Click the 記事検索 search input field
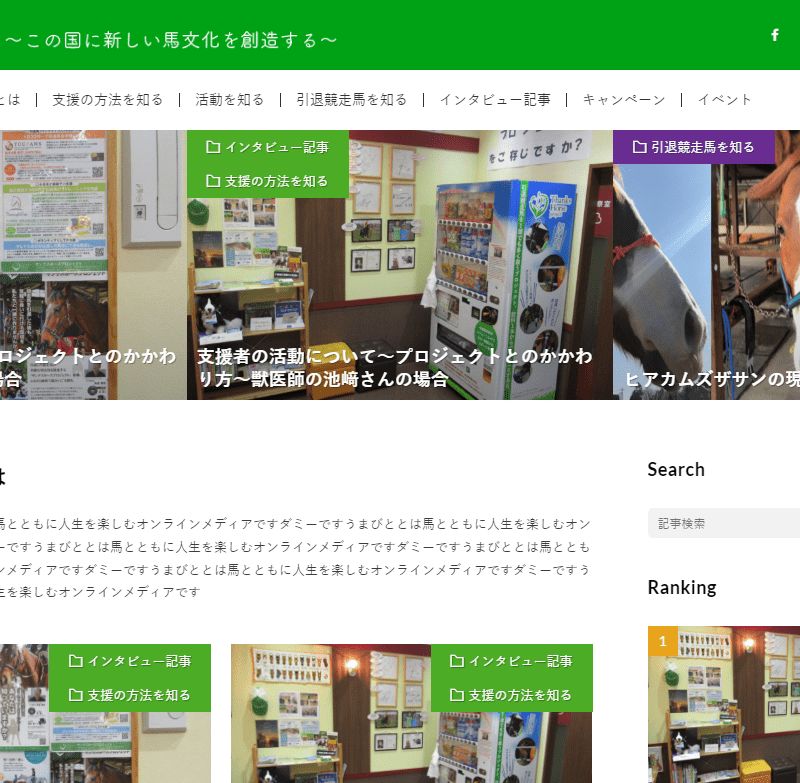The height and width of the screenshot is (783, 800). (725, 523)
